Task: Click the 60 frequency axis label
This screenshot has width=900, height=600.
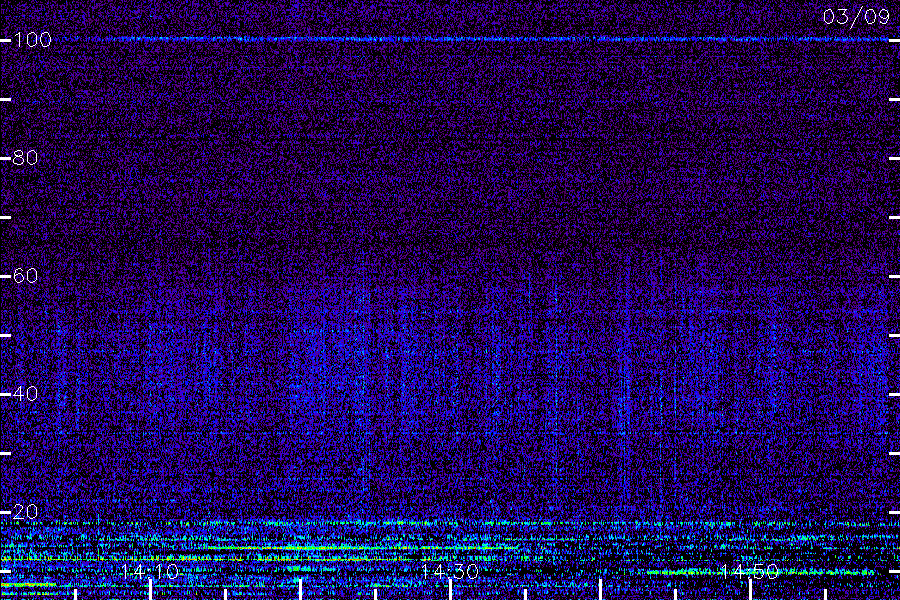Action: pyautogui.click(x=25, y=276)
